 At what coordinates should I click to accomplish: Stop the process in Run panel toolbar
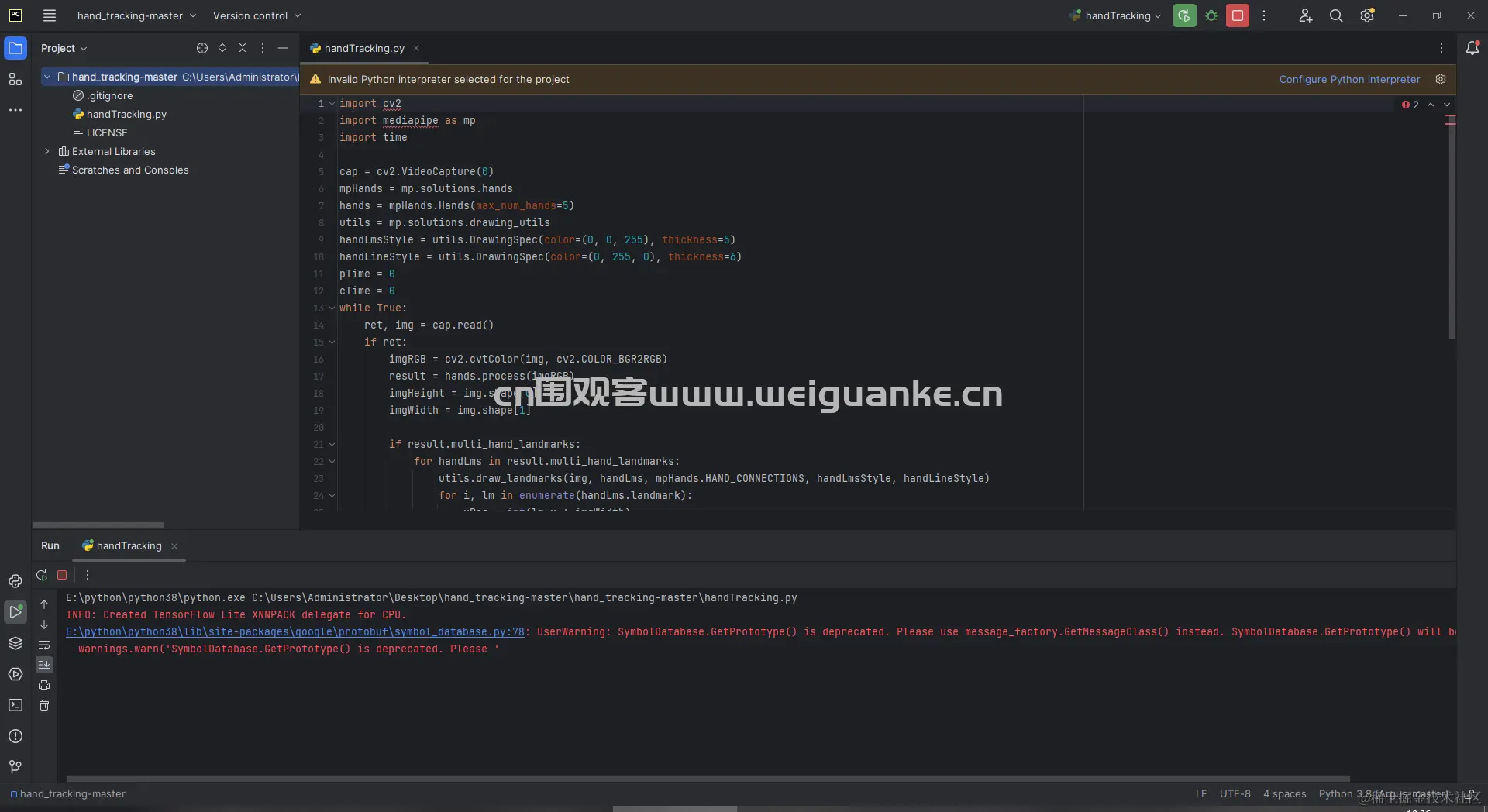click(x=62, y=575)
